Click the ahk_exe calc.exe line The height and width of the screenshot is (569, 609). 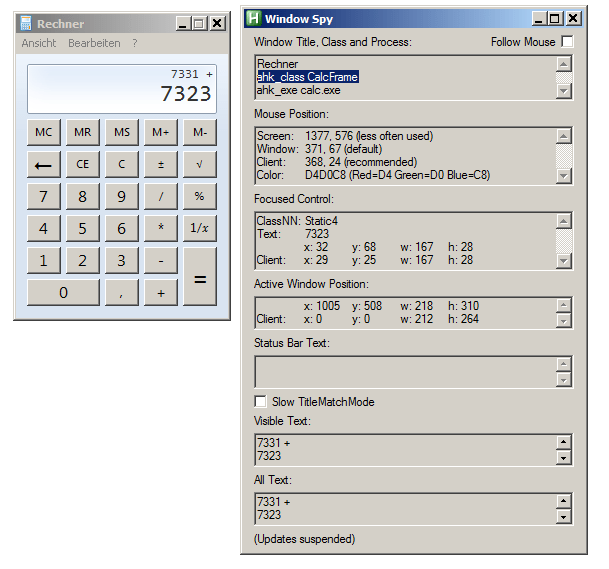298,90
